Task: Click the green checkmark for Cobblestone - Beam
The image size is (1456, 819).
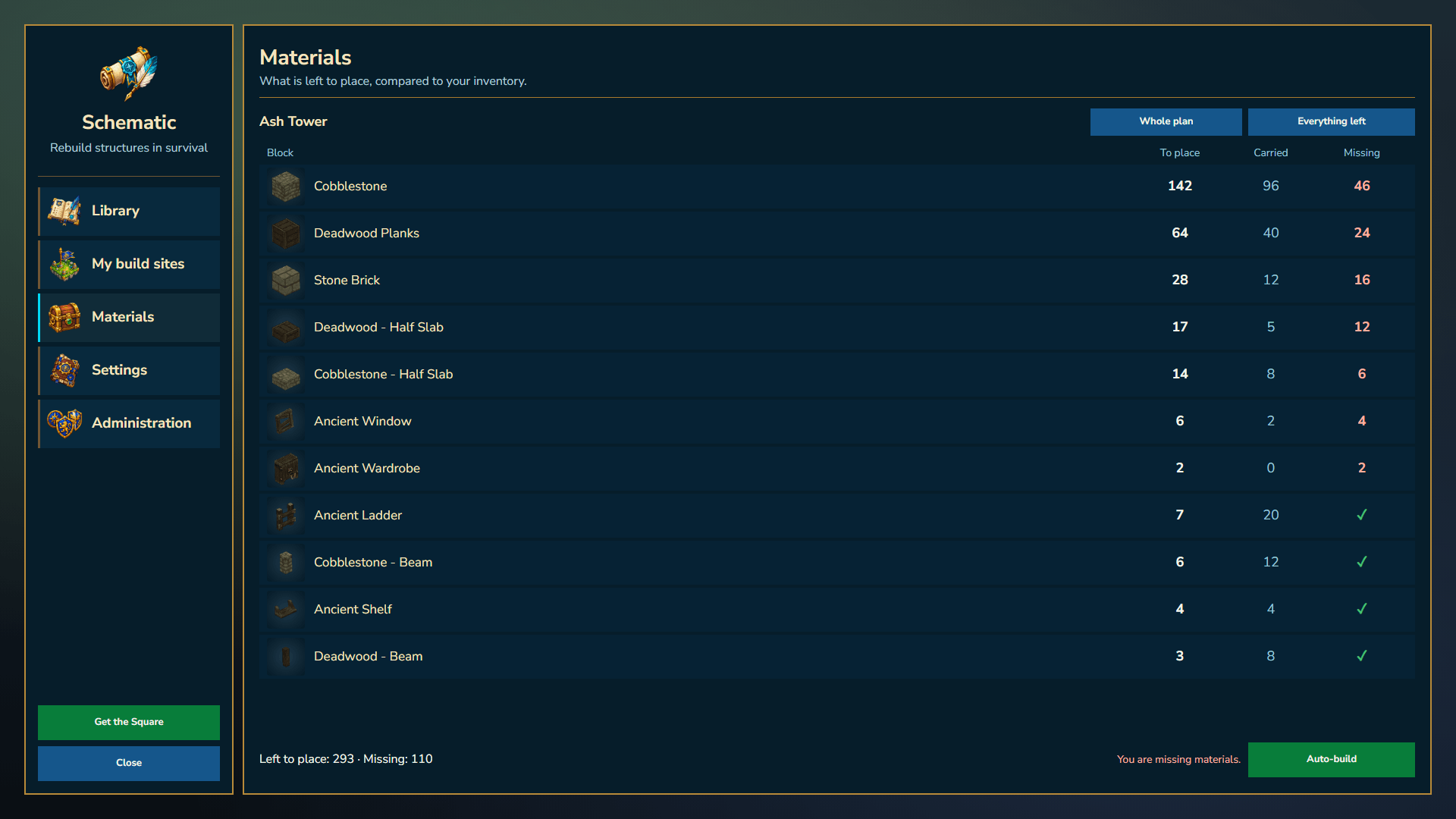Action: (1362, 562)
